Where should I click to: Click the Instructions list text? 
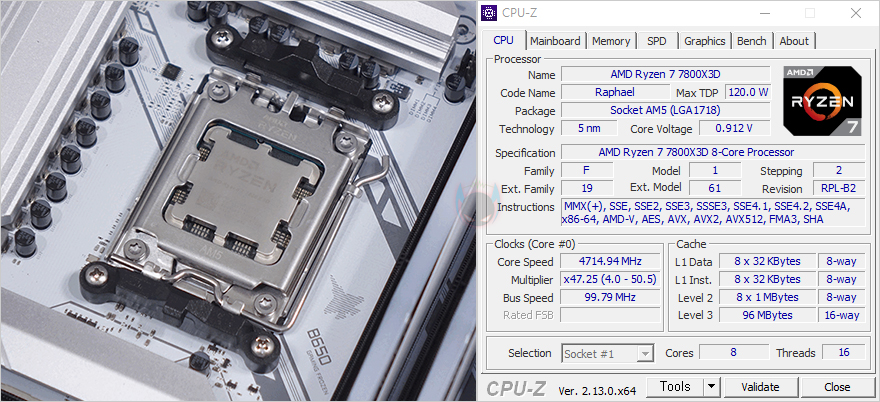[713, 213]
